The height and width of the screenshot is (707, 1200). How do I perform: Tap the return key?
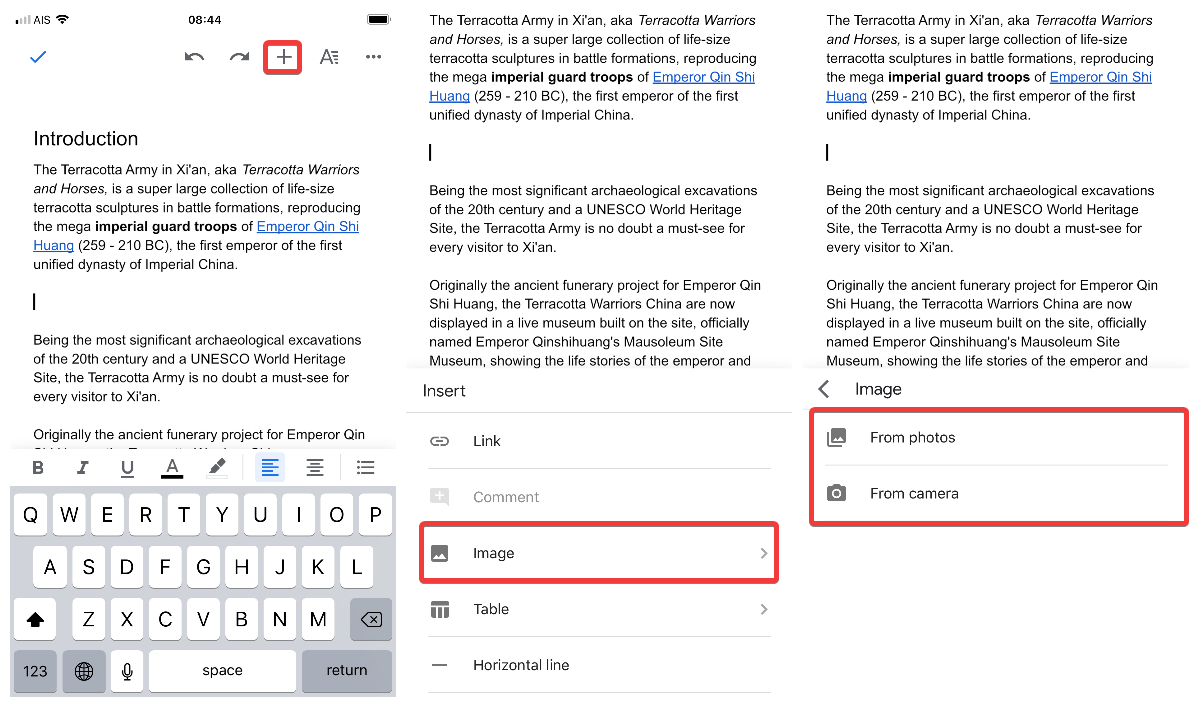(347, 670)
